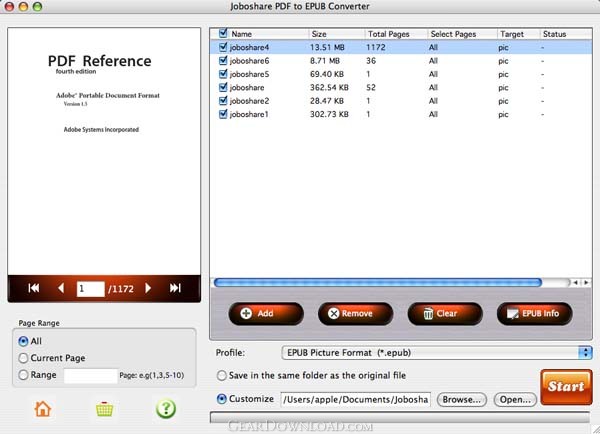Select the joboshare6 row name

point(249,60)
